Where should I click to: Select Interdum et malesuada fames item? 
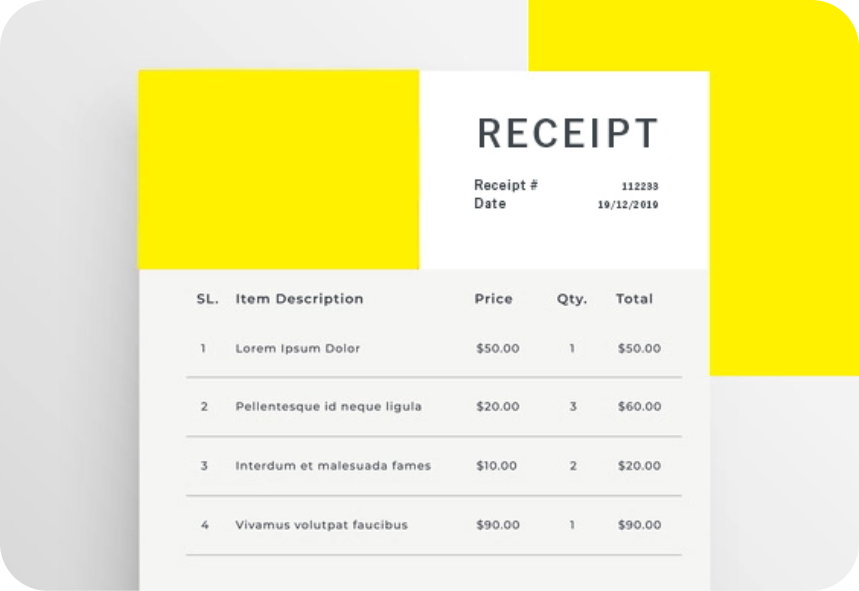[x=333, y=466]
